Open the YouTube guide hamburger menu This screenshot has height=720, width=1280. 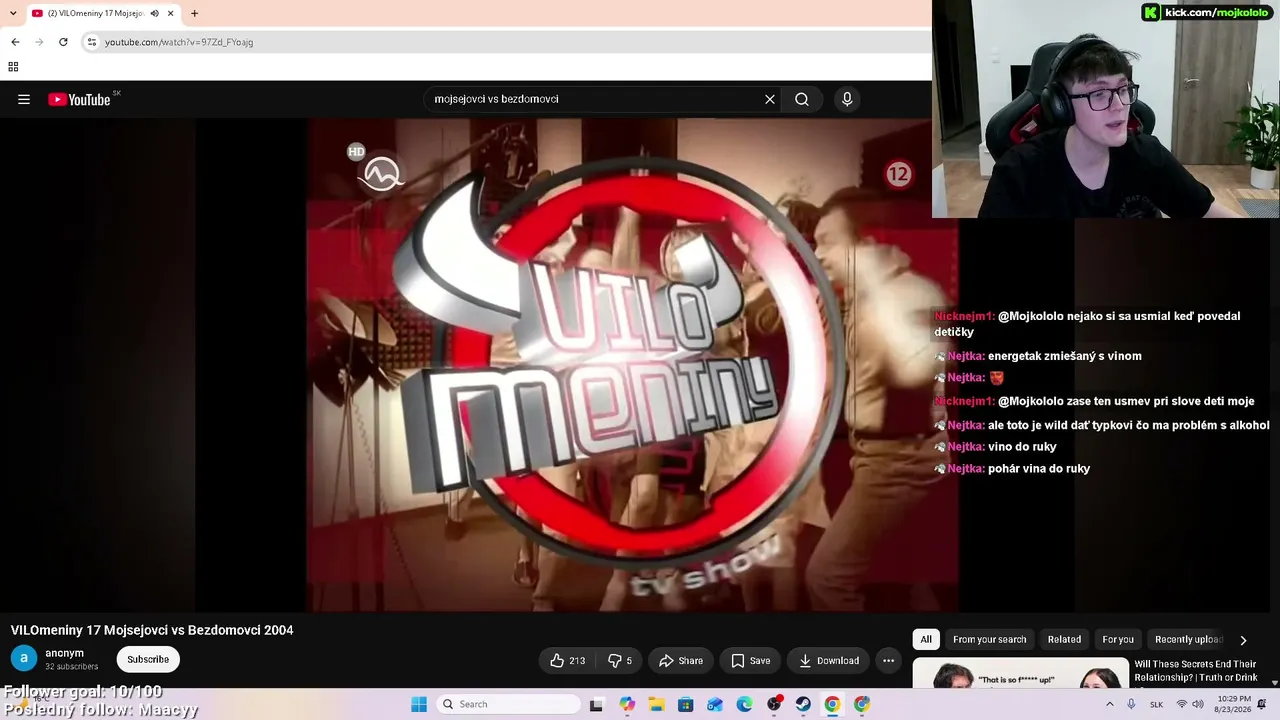click(x=24, y=99)
